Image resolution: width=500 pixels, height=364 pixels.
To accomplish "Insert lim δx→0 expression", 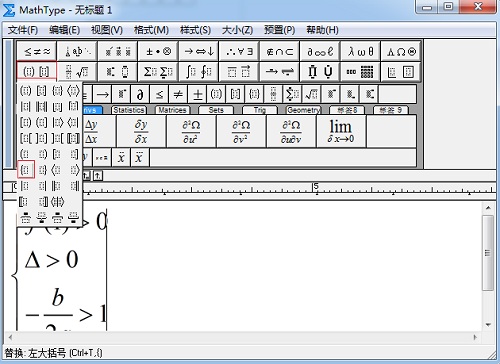I will point(341,131).
